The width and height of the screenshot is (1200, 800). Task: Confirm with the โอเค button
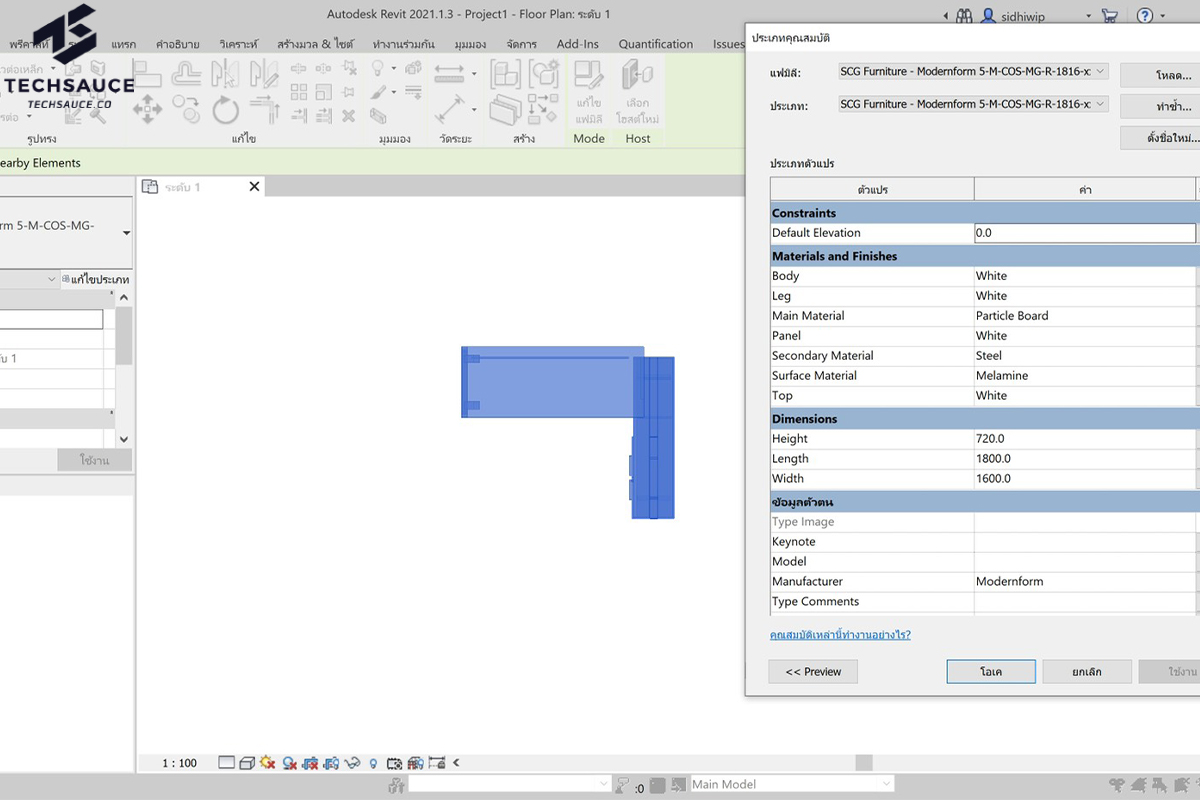[991, 671]
